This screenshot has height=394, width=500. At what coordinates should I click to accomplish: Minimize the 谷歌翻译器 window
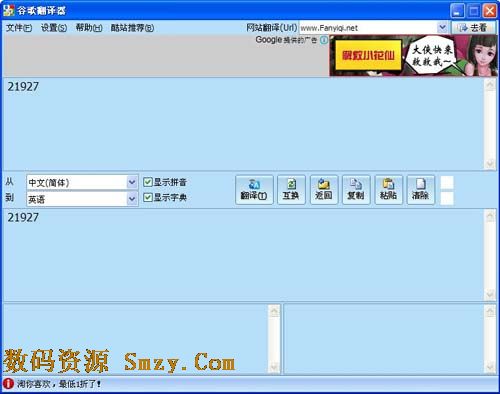[457, 11]
